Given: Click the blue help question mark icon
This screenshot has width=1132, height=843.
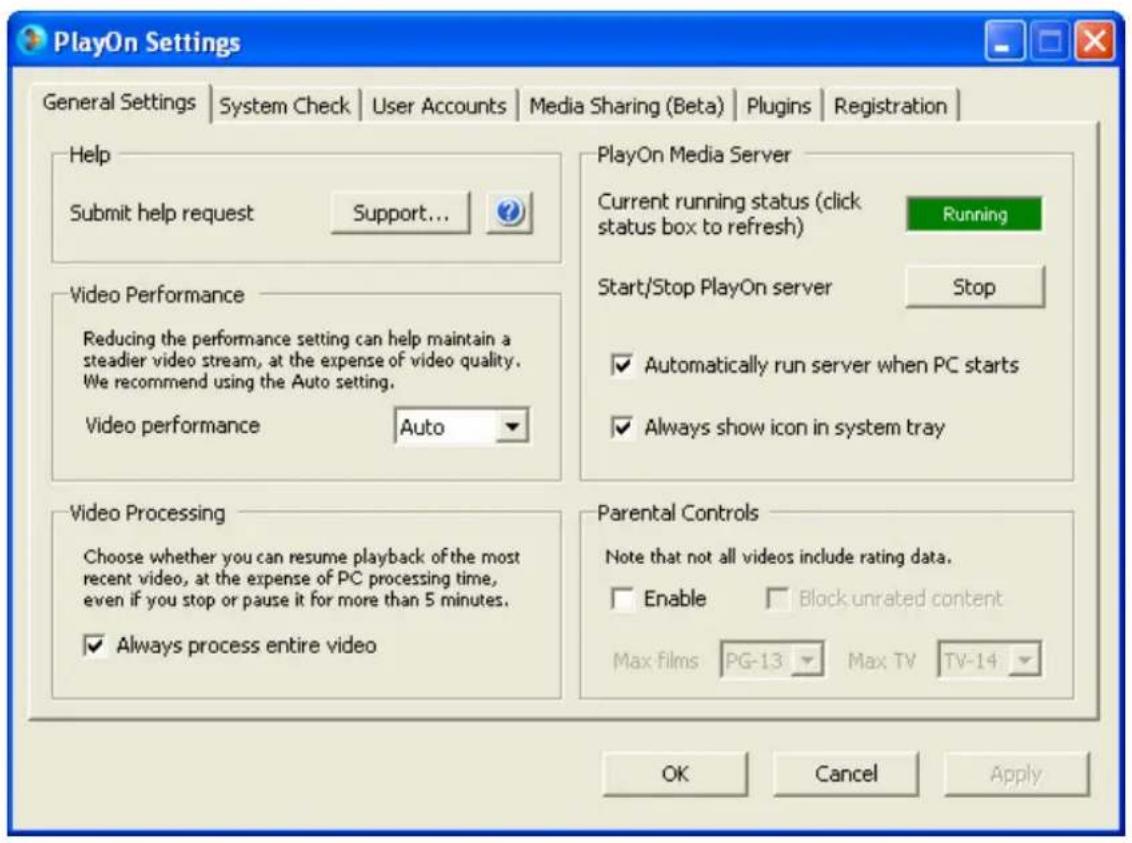Looking at the screenshot, I should (509, 212).
